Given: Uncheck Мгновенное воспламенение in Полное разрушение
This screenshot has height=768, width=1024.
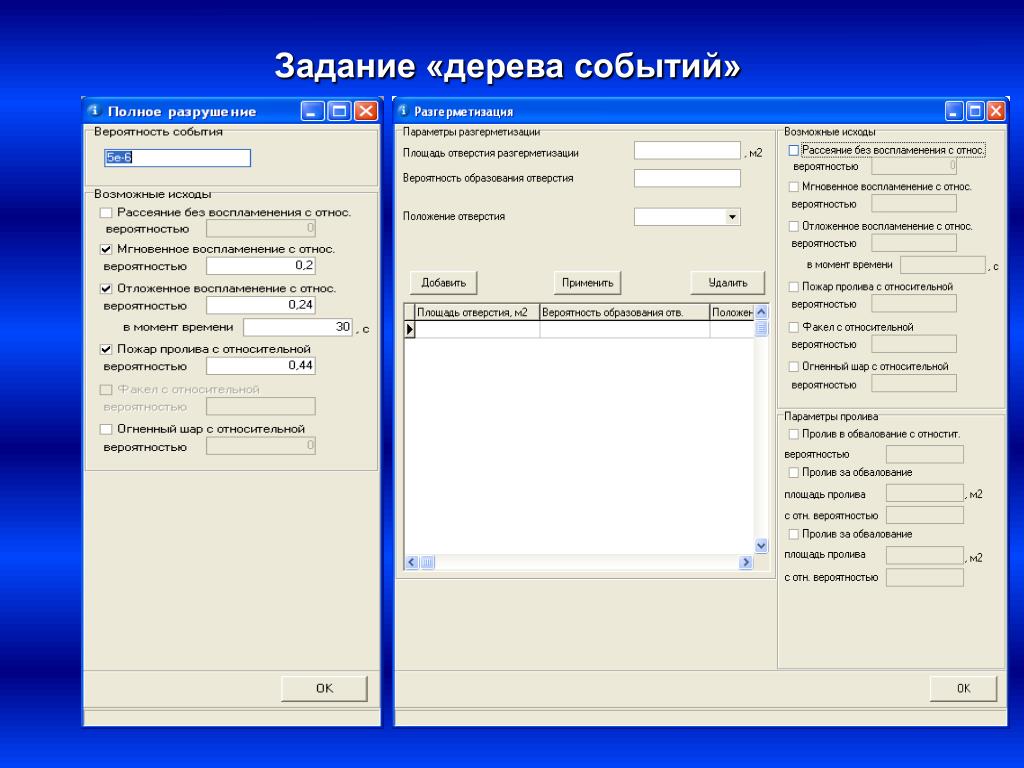Looking at the screenshot, I should [x=106, y=249].
